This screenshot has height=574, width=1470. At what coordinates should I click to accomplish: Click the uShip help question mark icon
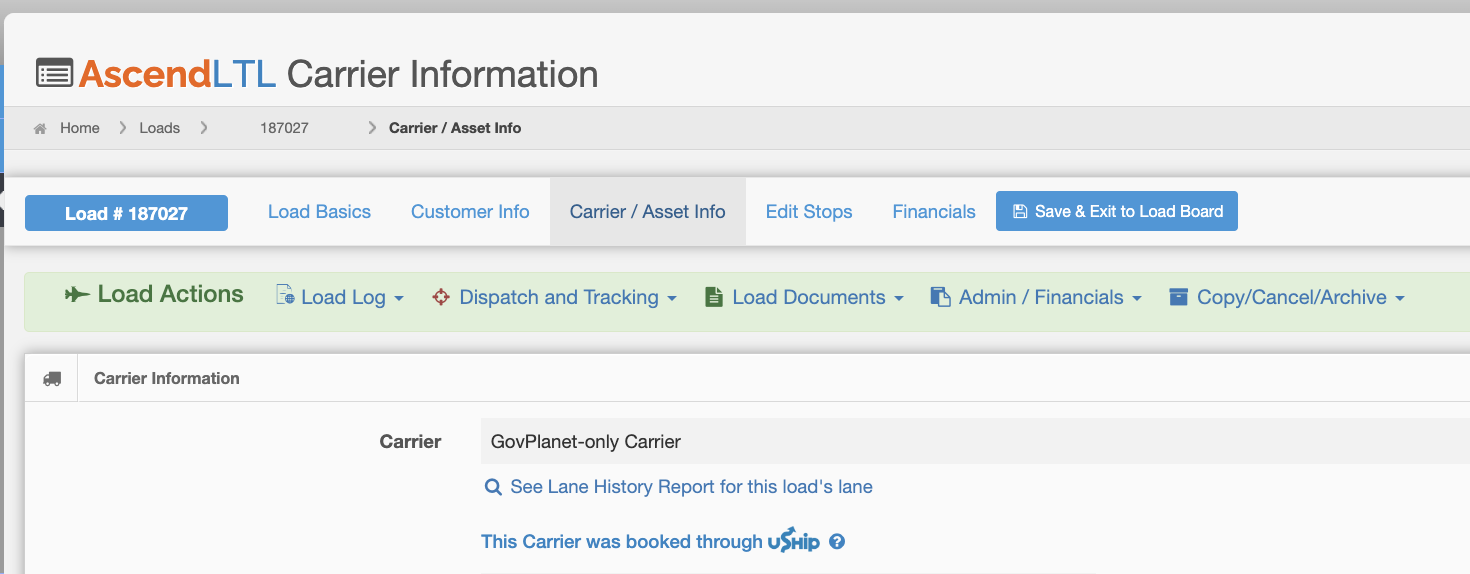point(838,542)
